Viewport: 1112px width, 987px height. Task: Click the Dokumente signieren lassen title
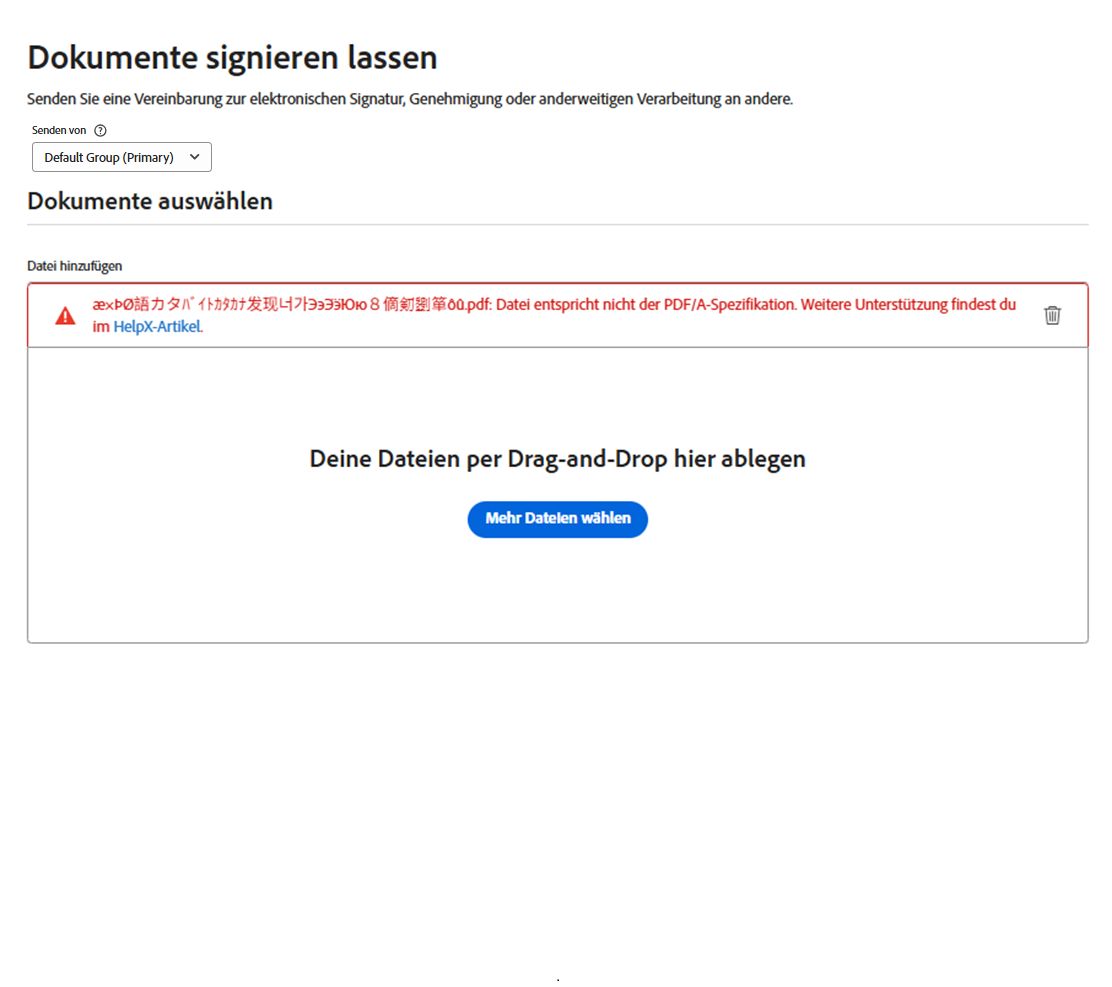232,57
